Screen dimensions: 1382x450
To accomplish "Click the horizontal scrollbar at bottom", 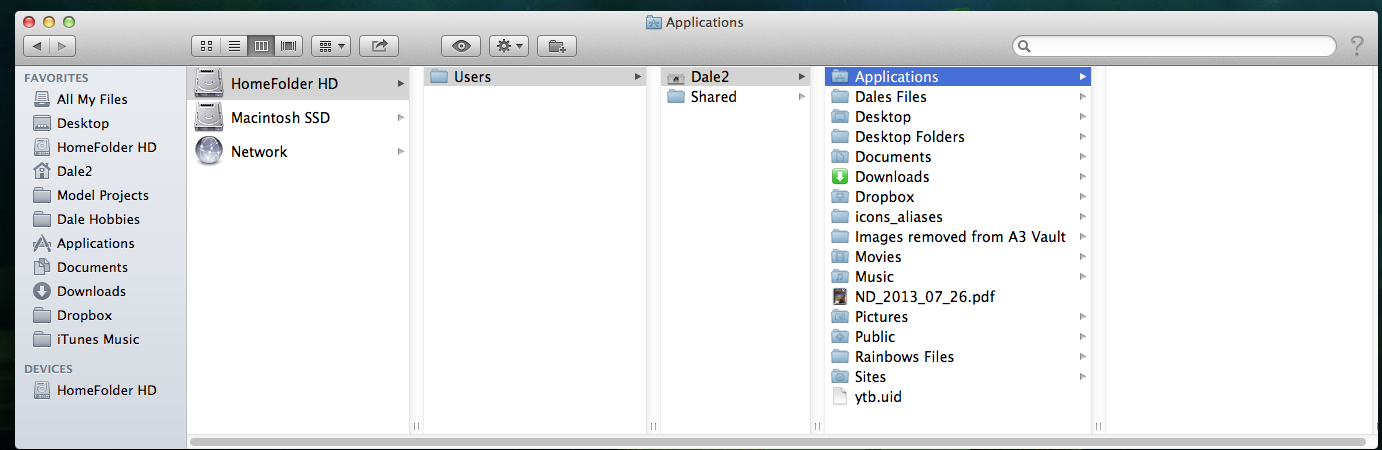I will tap(777, 441).
